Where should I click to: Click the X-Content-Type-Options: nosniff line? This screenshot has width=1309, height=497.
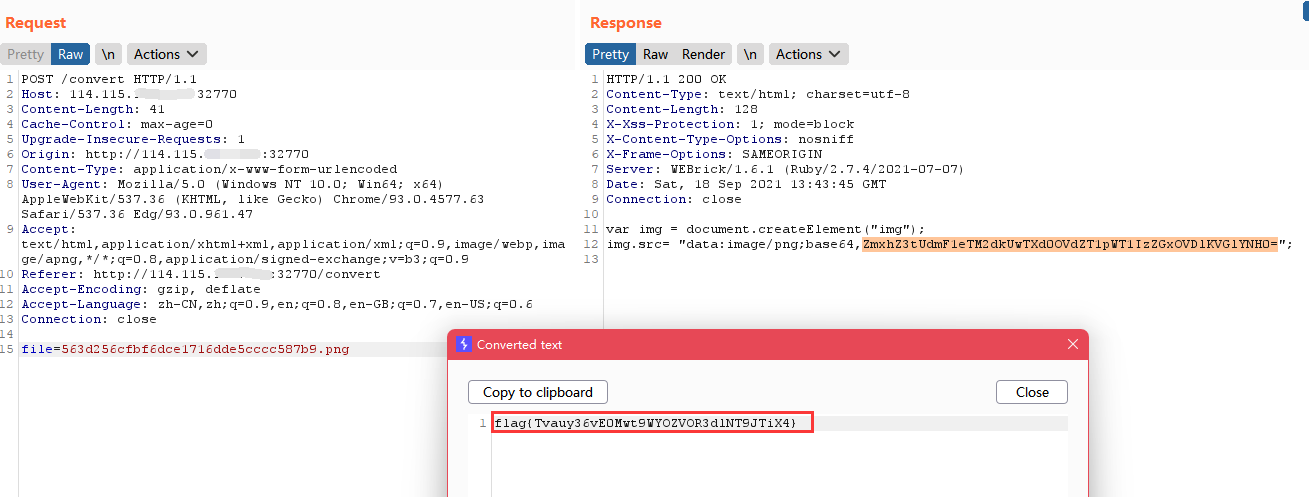point(730,139)
